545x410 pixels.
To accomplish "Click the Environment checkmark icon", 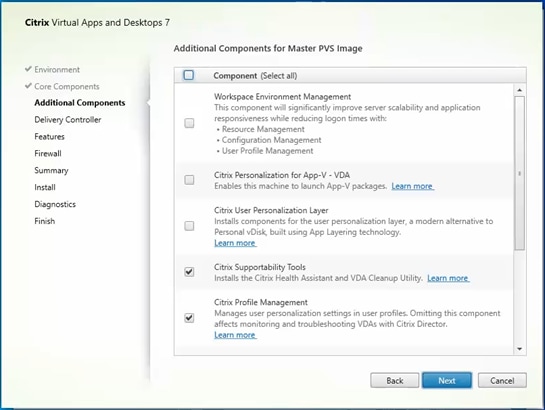I will [28, 69].
